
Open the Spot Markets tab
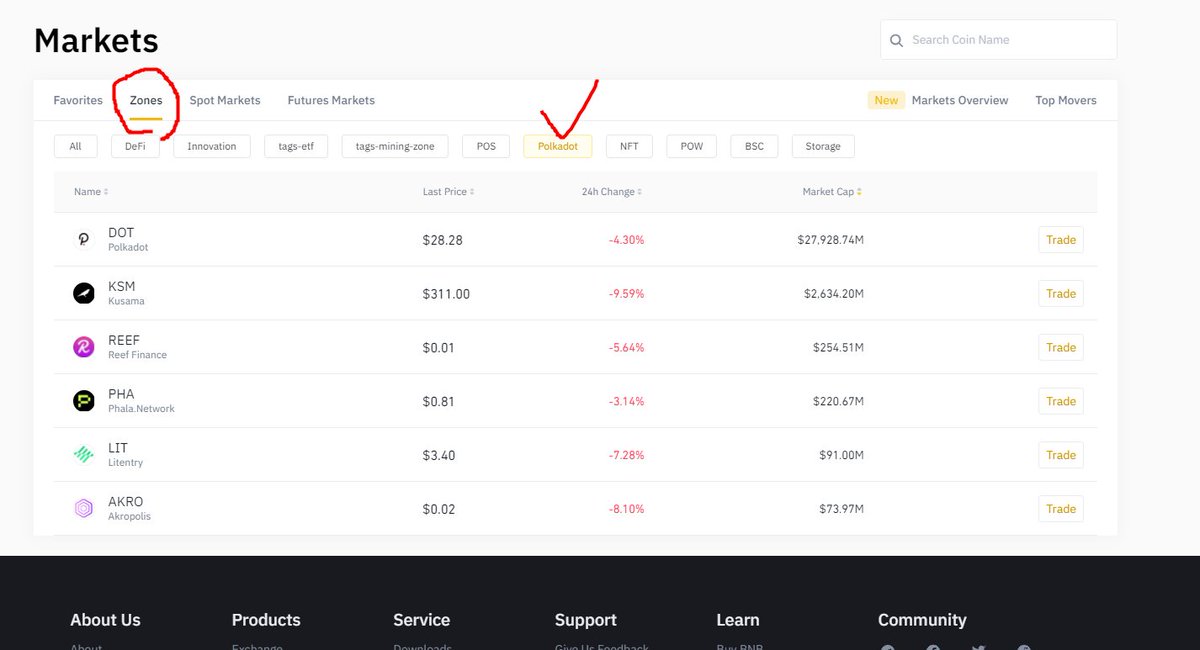(x=225, y=100)
